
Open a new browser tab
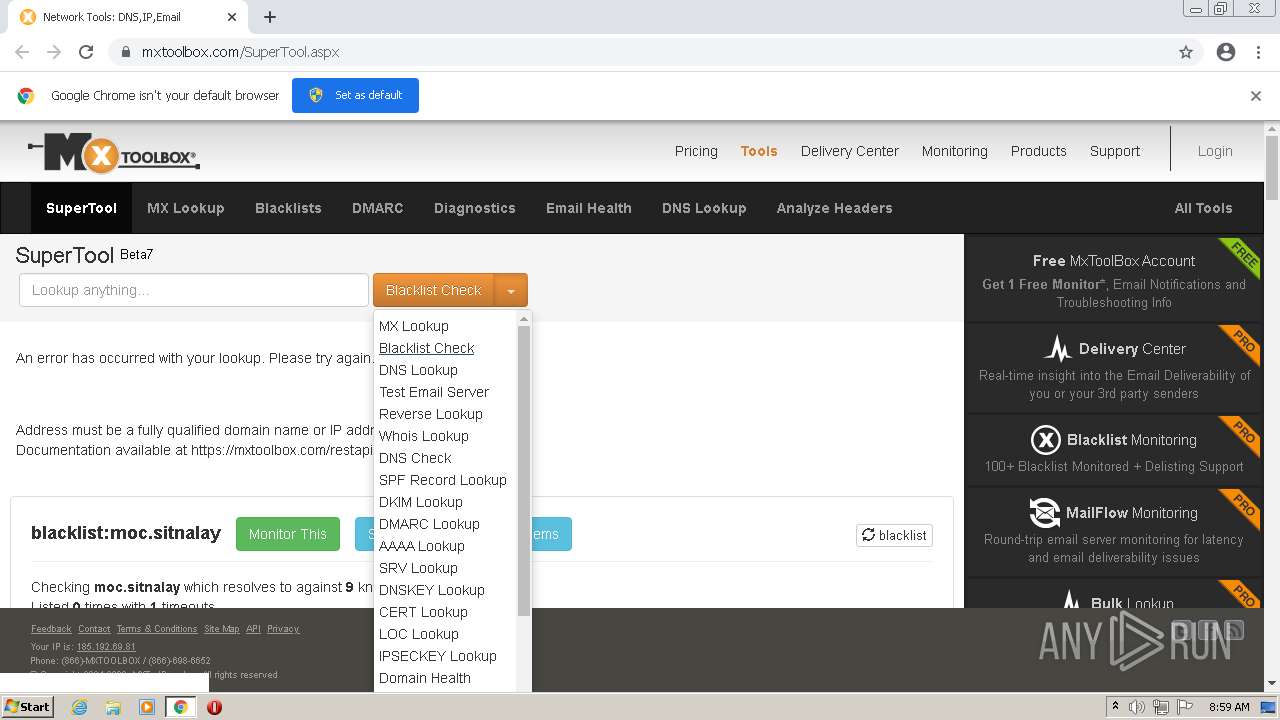coord(270,17)
